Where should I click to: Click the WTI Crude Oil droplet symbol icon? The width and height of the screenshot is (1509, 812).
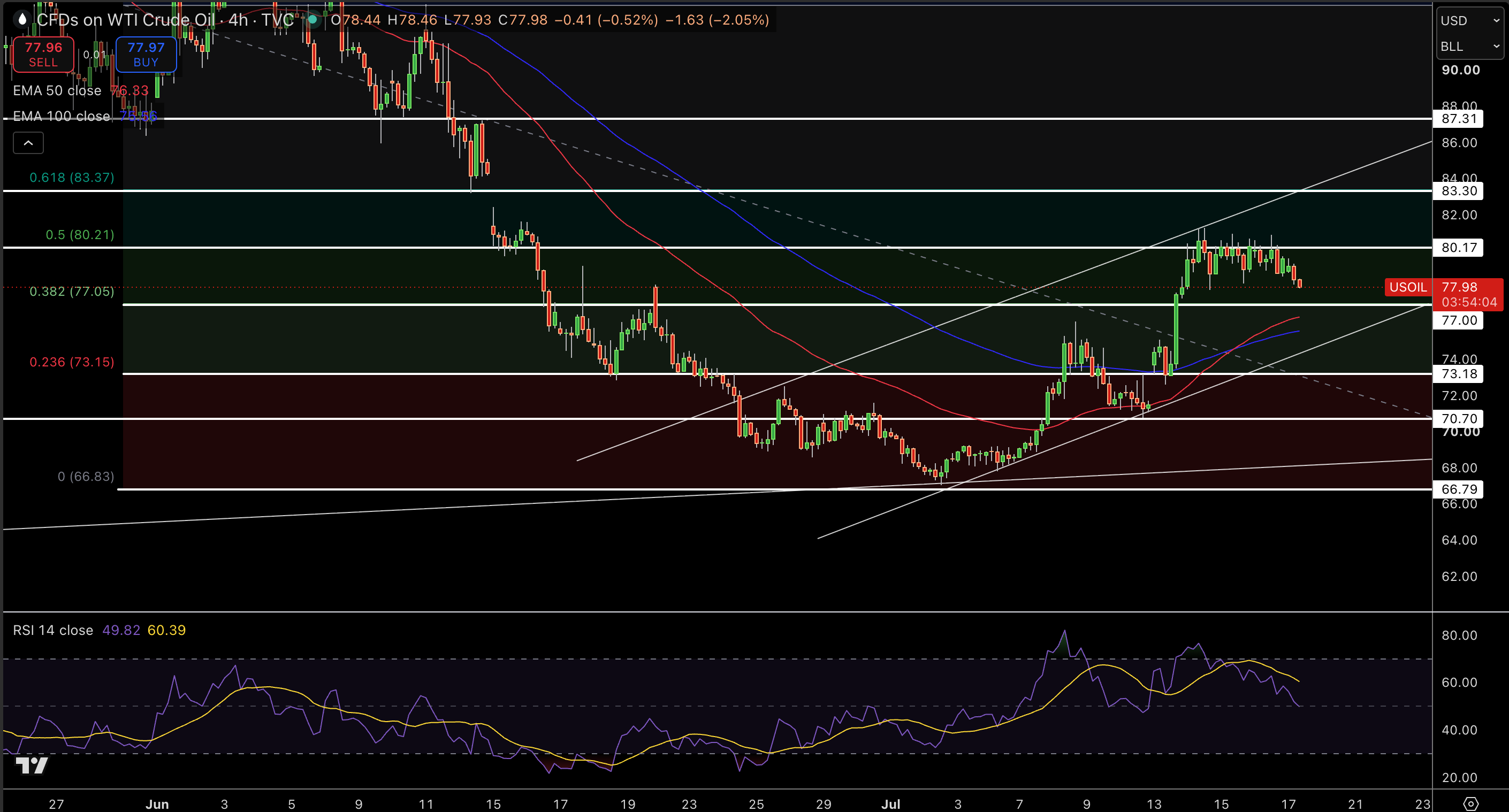pyautogui.click(x=22, y=20)
